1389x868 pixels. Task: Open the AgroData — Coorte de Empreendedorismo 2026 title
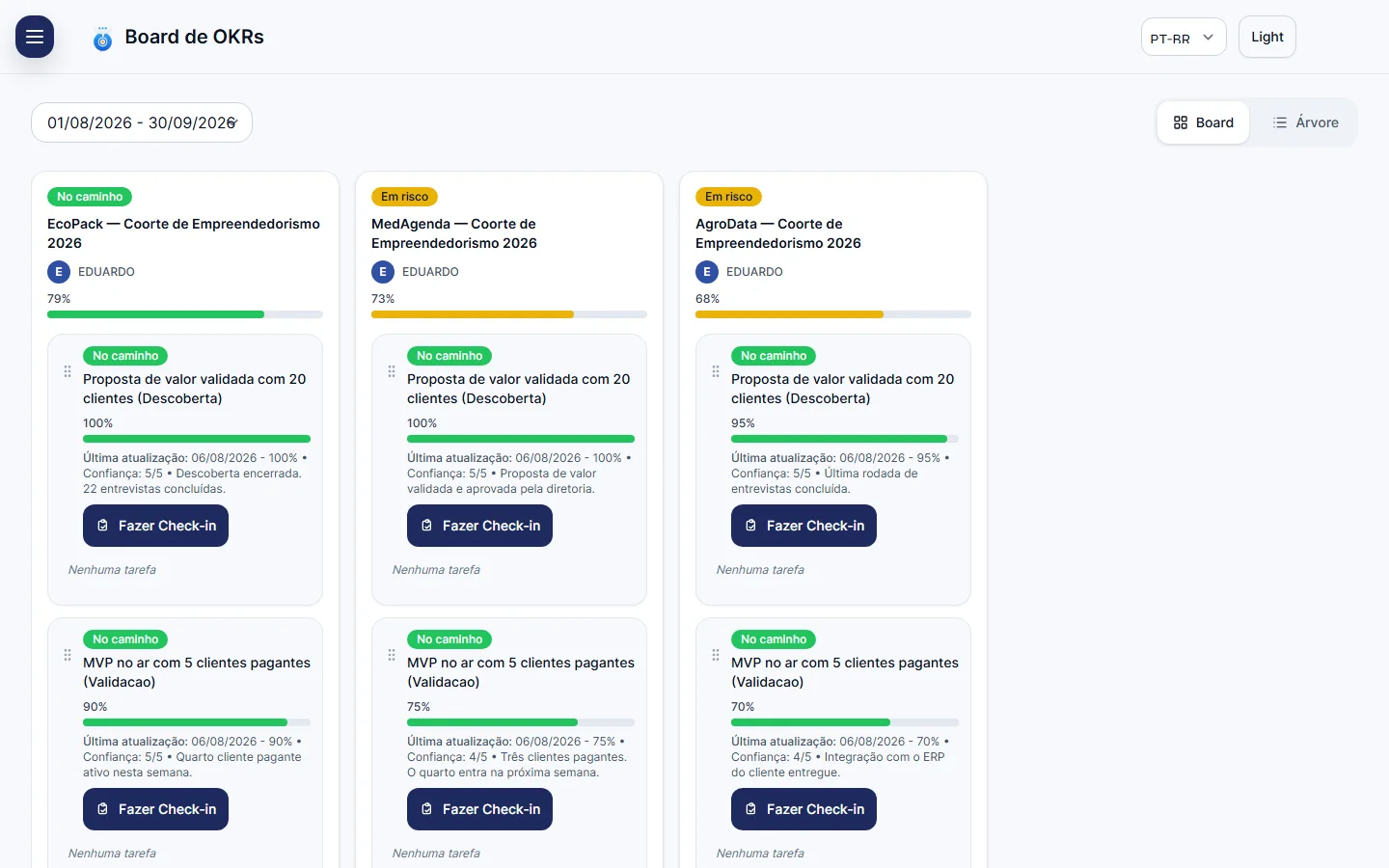click(778, 233)
